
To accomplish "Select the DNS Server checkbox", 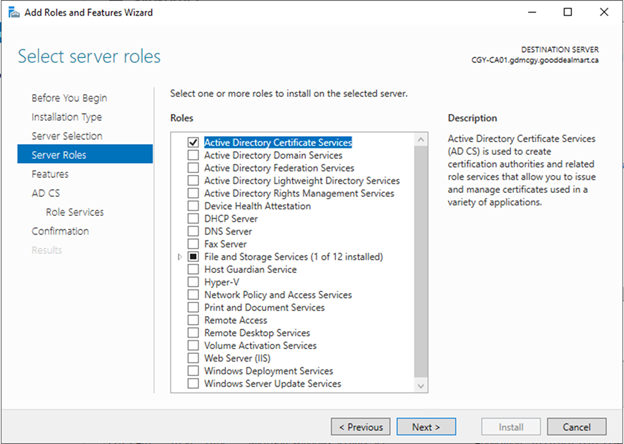I will (193, 231).
